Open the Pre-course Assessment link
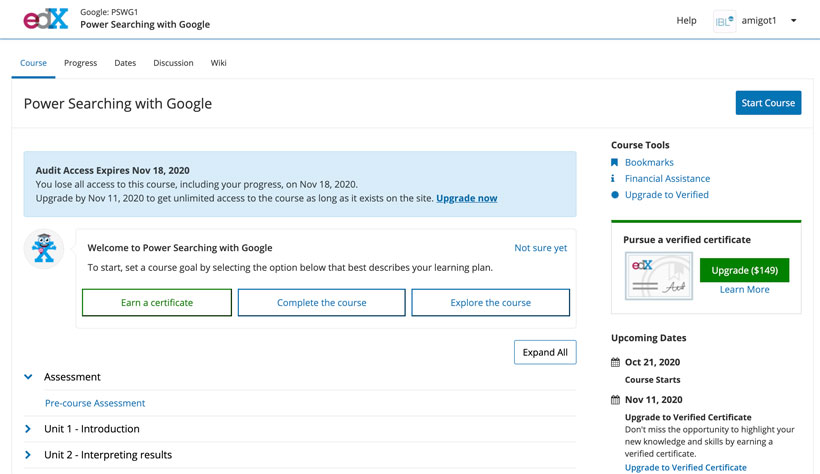This screenshot has width=820, height=474. pyautogui.click(x=95, y=403)
